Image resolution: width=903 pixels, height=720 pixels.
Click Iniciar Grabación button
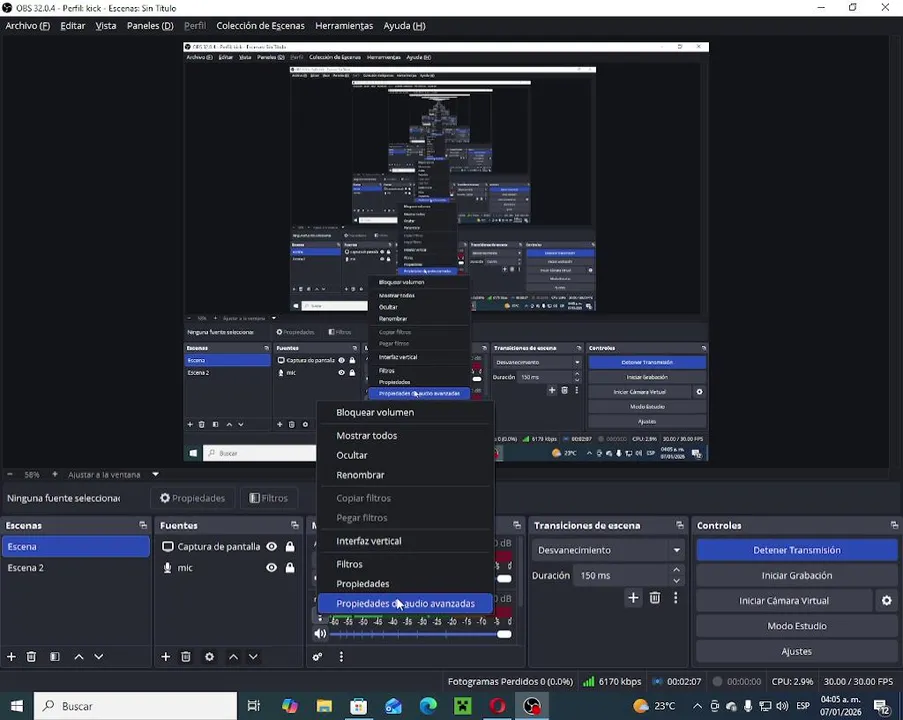pos(796,575)
